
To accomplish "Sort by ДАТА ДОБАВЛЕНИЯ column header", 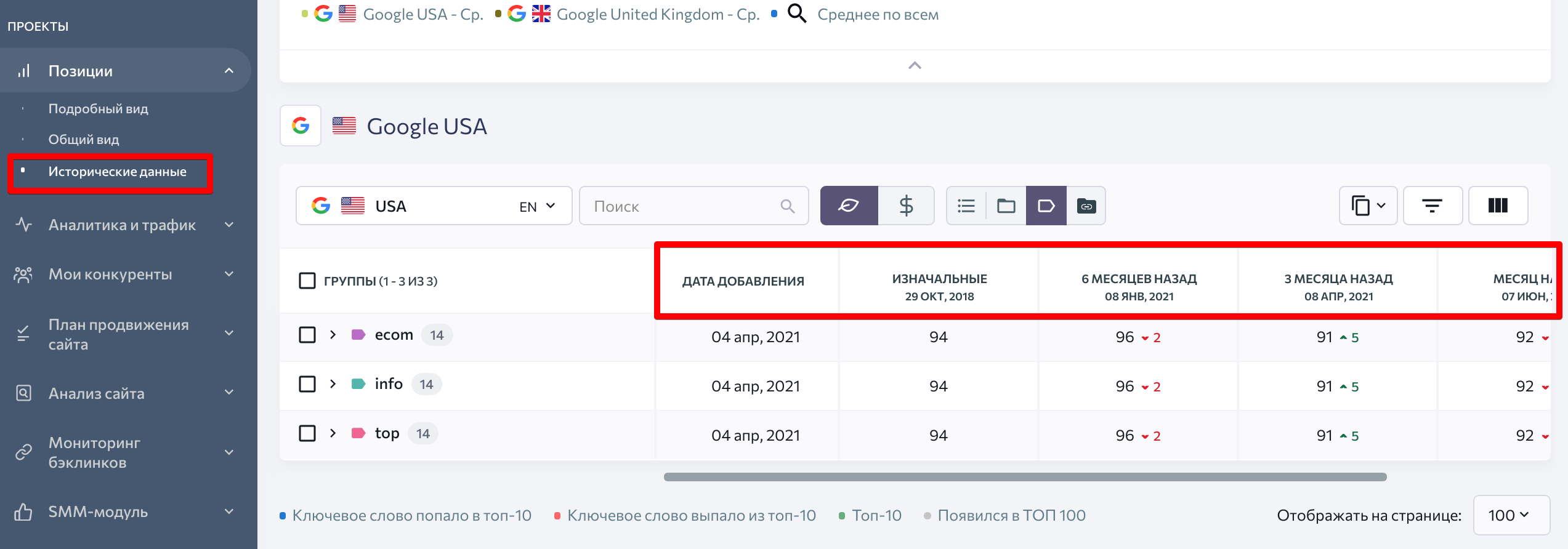I will click(743, 281).
